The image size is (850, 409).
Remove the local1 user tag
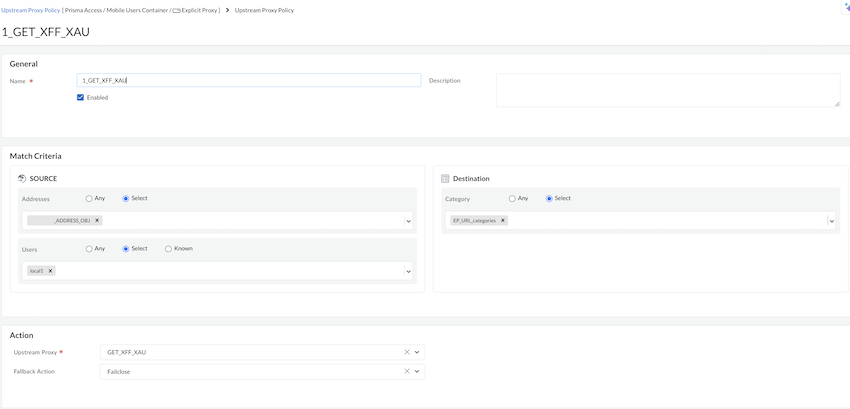[51, 271]
